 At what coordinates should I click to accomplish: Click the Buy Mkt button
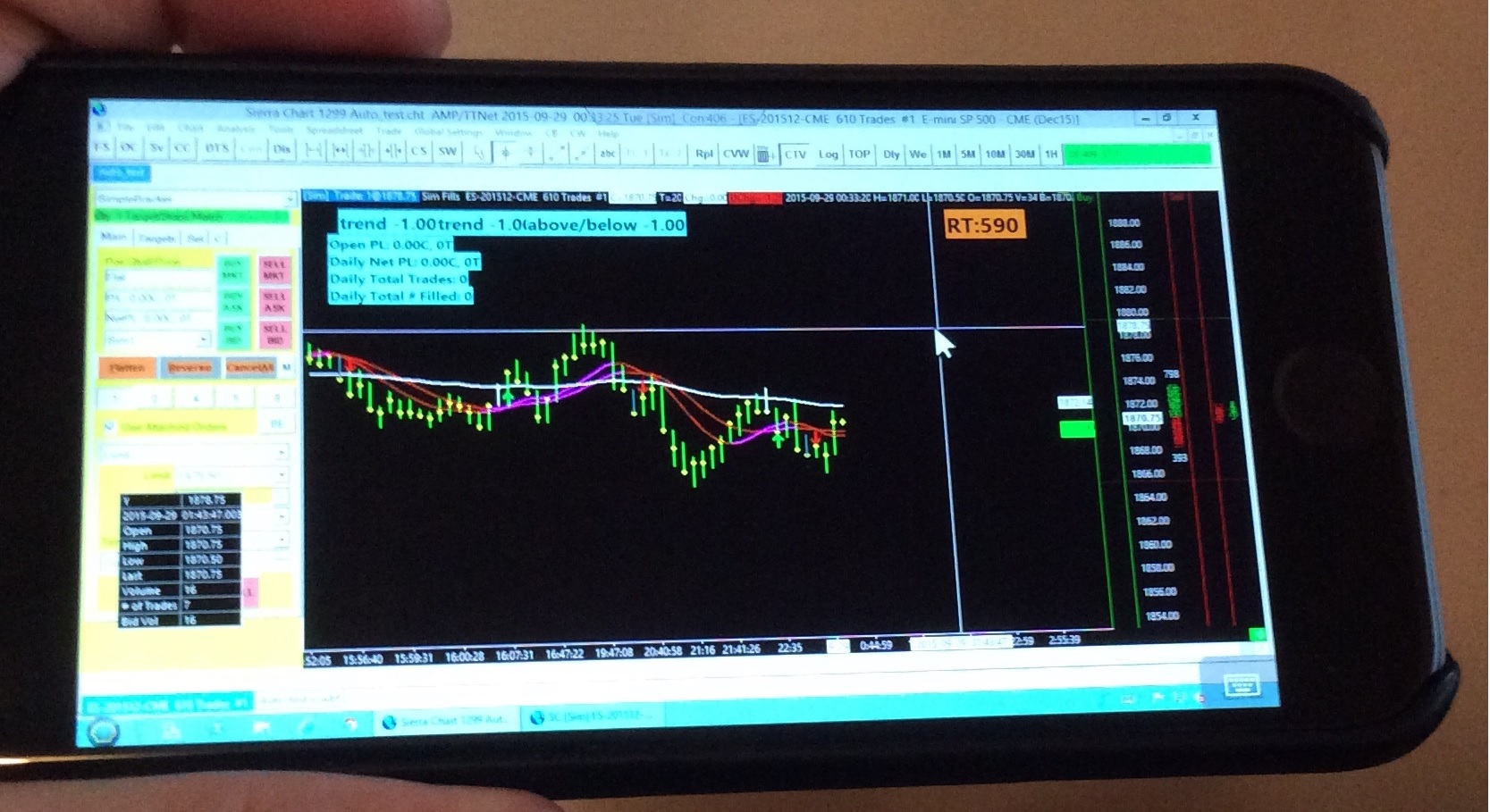tap(233, 270)
